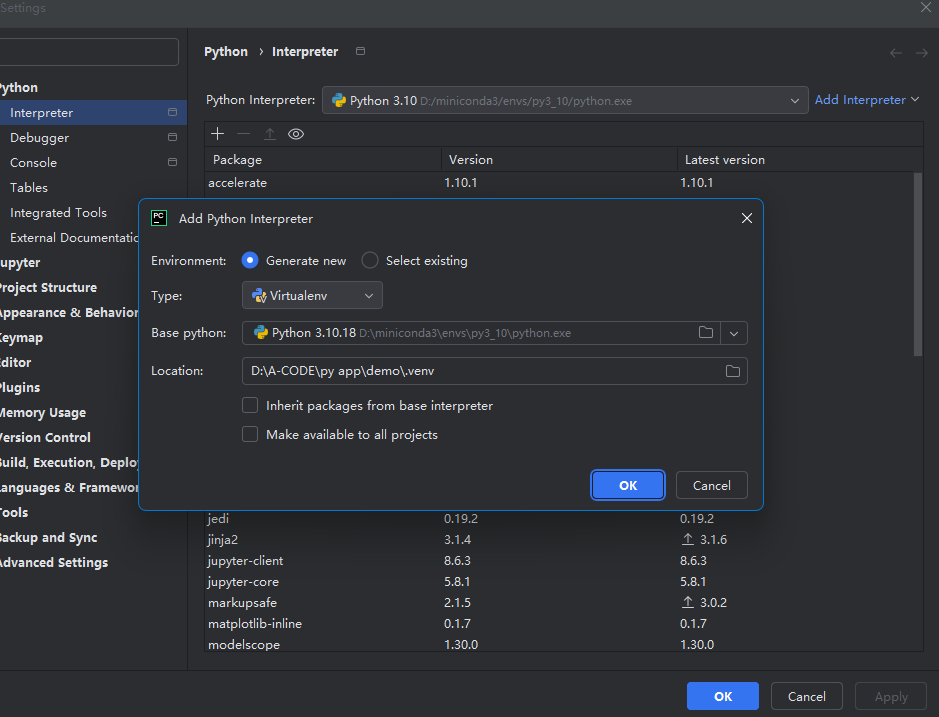Viewport: 939px width, 717px height.
Task: Open the Python Interpreter combo box
Action: pyautogui.click(x=565, y=100)
